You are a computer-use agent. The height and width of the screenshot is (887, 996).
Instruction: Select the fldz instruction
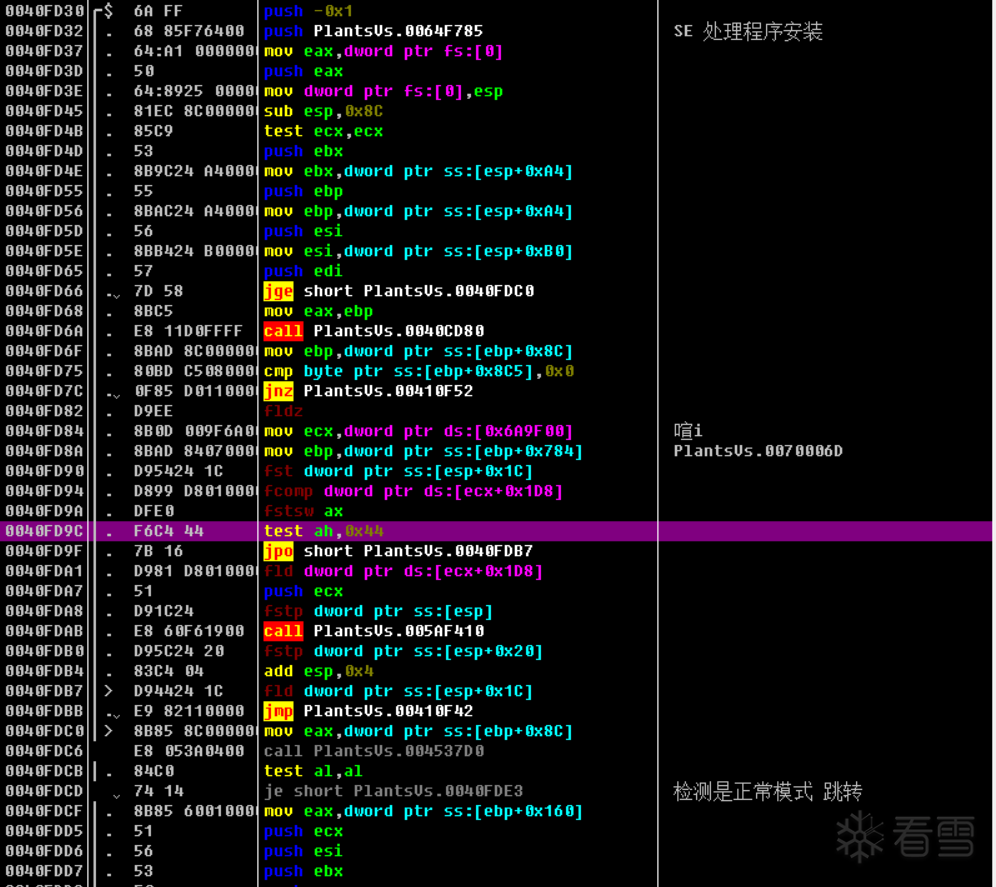point(283,411)
